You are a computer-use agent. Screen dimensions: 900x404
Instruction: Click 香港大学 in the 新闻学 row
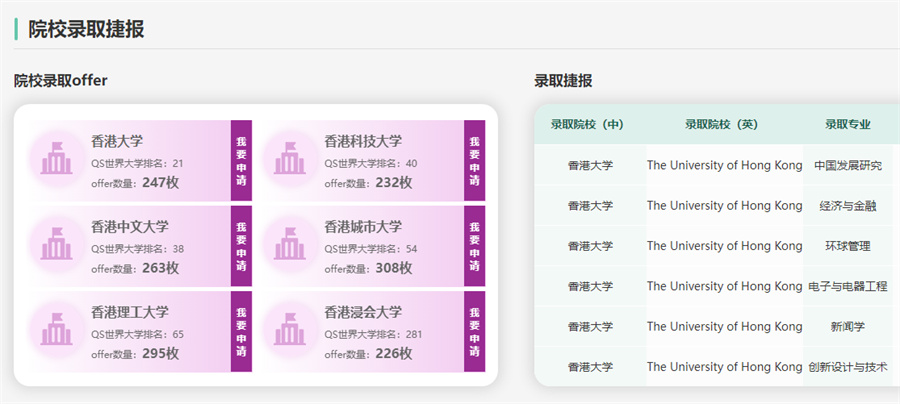[x=590, y=327]
